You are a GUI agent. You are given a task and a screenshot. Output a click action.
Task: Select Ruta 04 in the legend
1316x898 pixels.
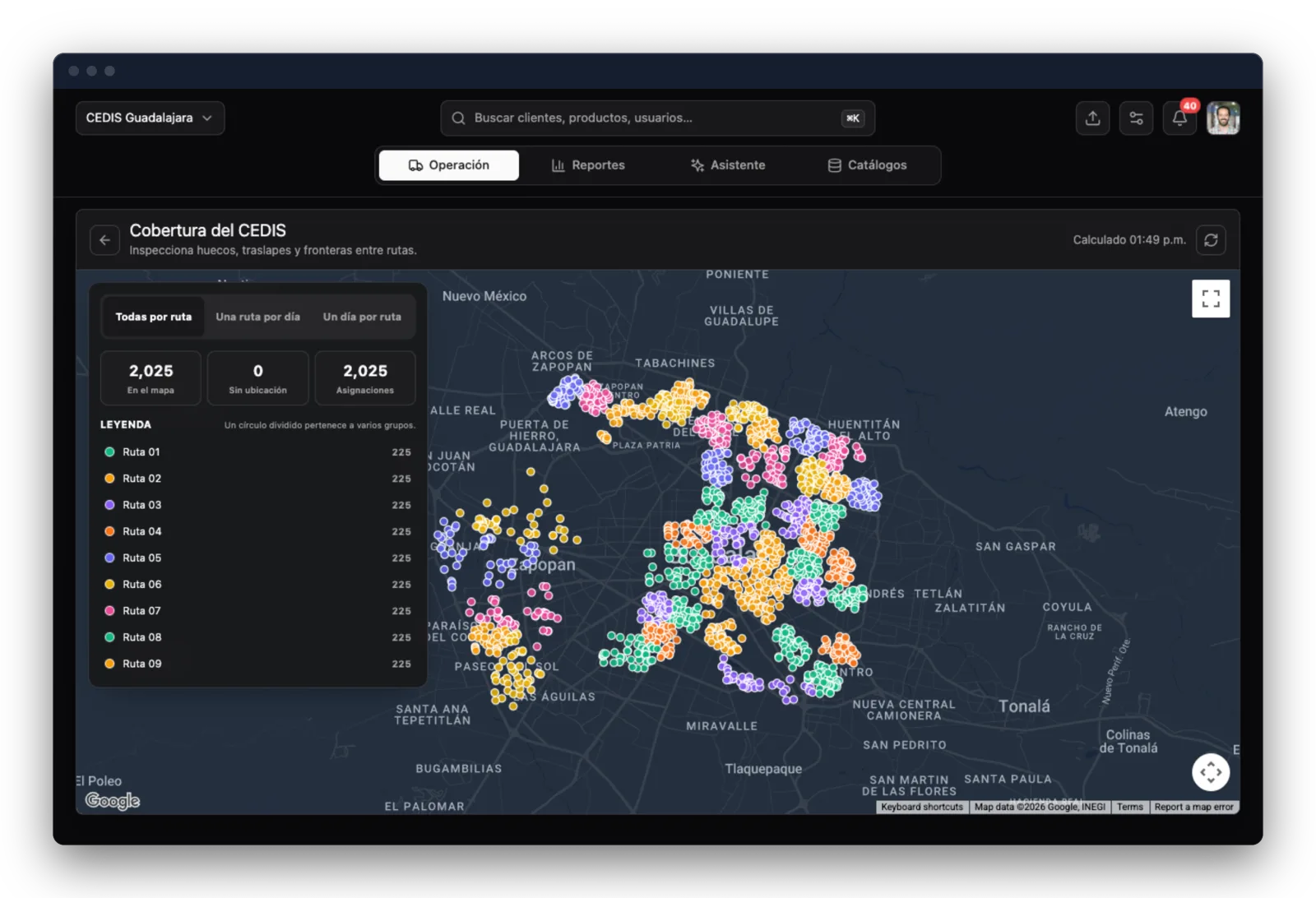257,531
